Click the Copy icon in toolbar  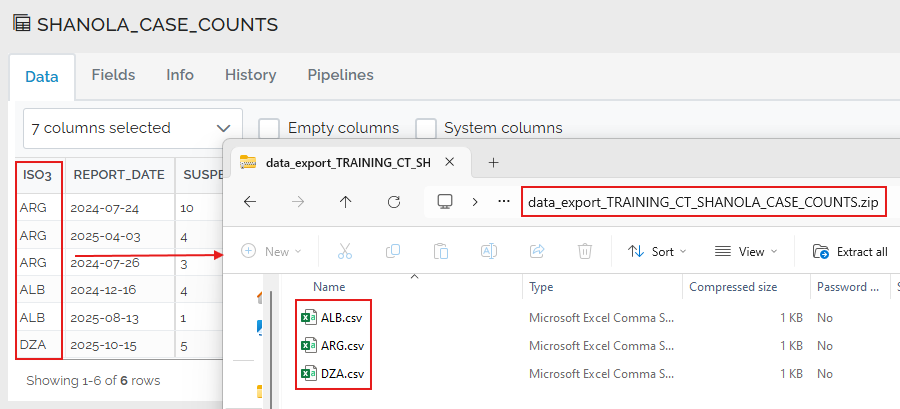tap(392, 251)
